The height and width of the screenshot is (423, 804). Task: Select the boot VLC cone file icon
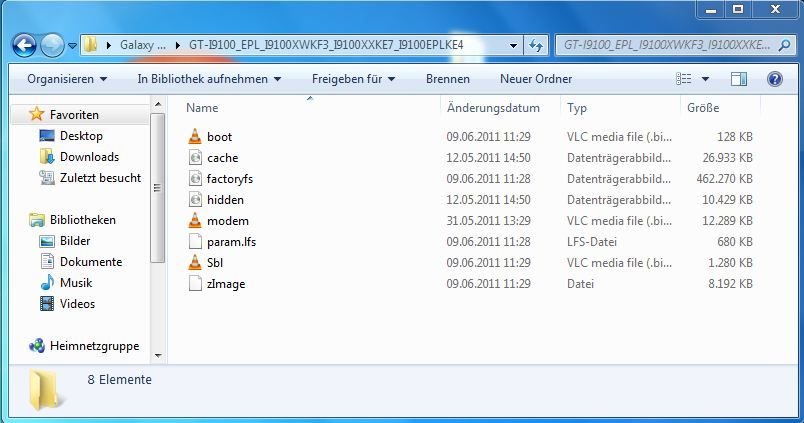coord(195,136)
